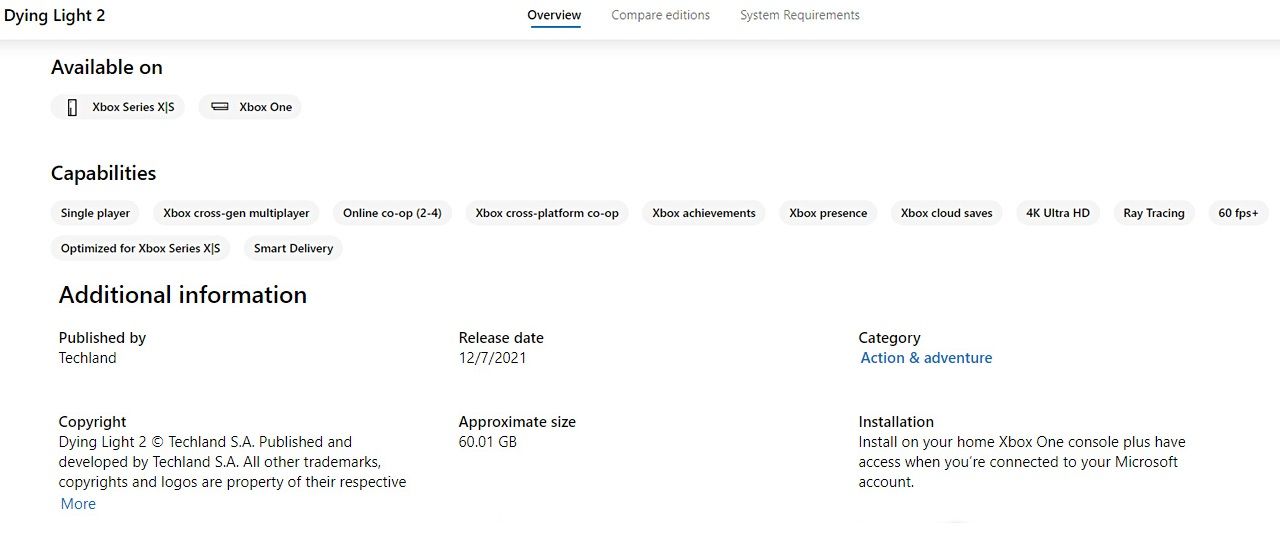
Task: Select the Xbox One platform chip
Action: point(250,107)
